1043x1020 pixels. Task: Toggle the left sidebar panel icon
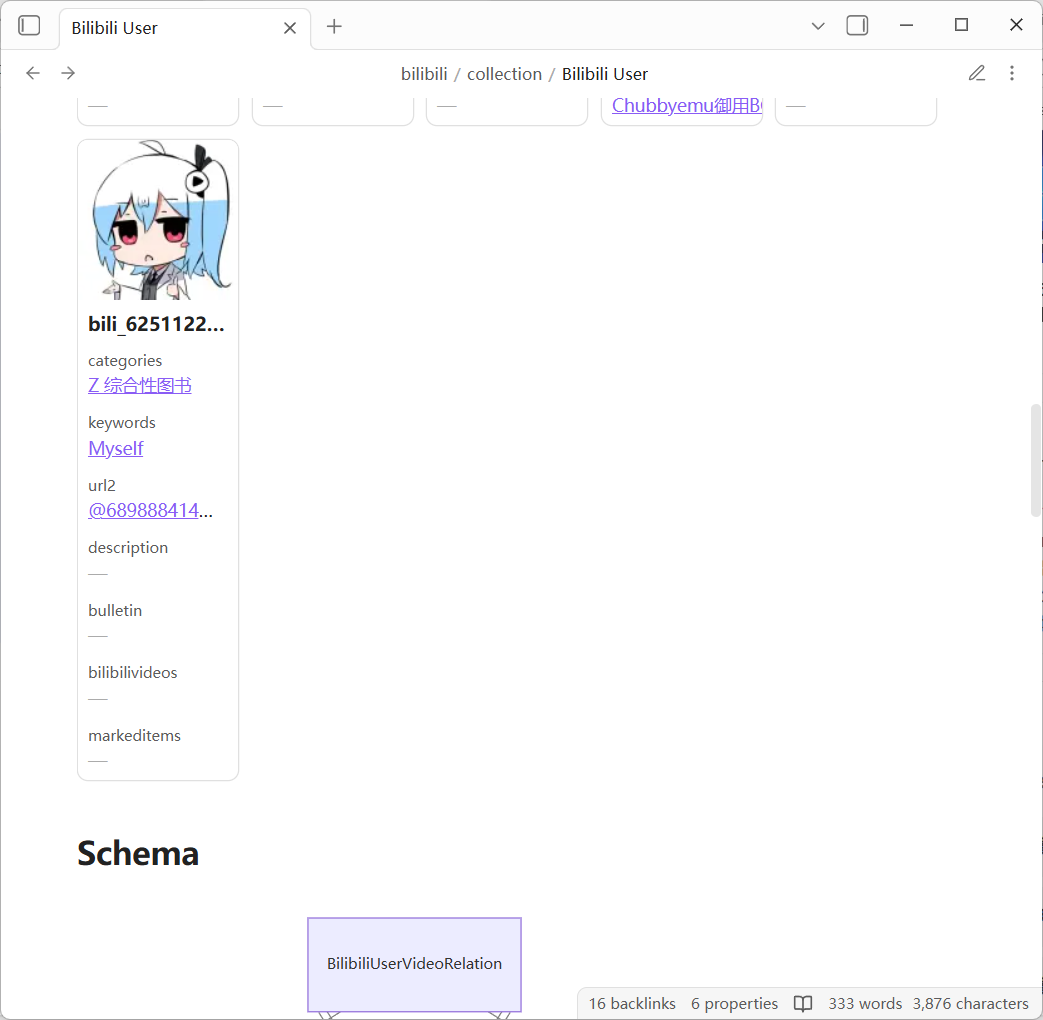30,26
